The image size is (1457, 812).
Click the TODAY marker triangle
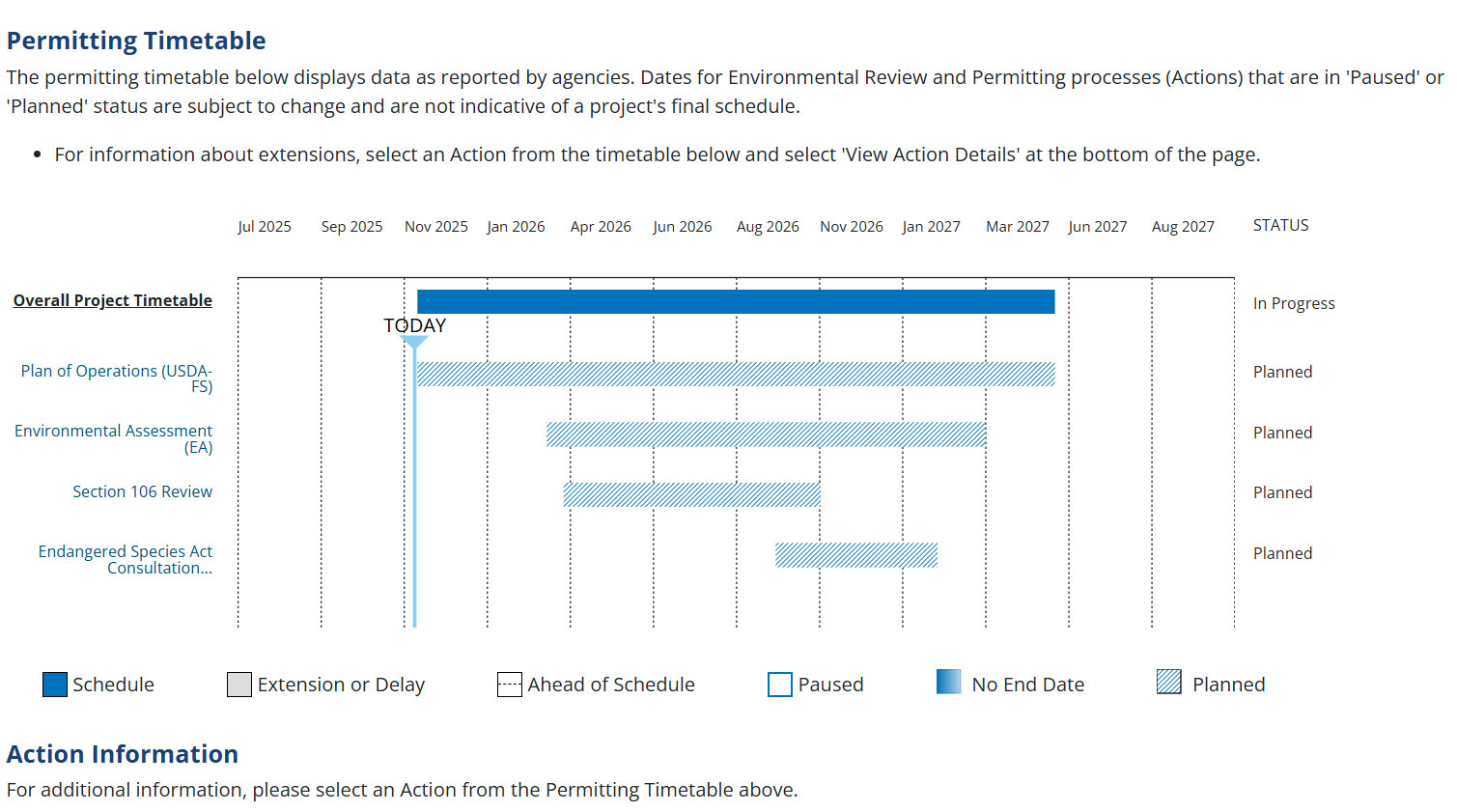point(415,341)
